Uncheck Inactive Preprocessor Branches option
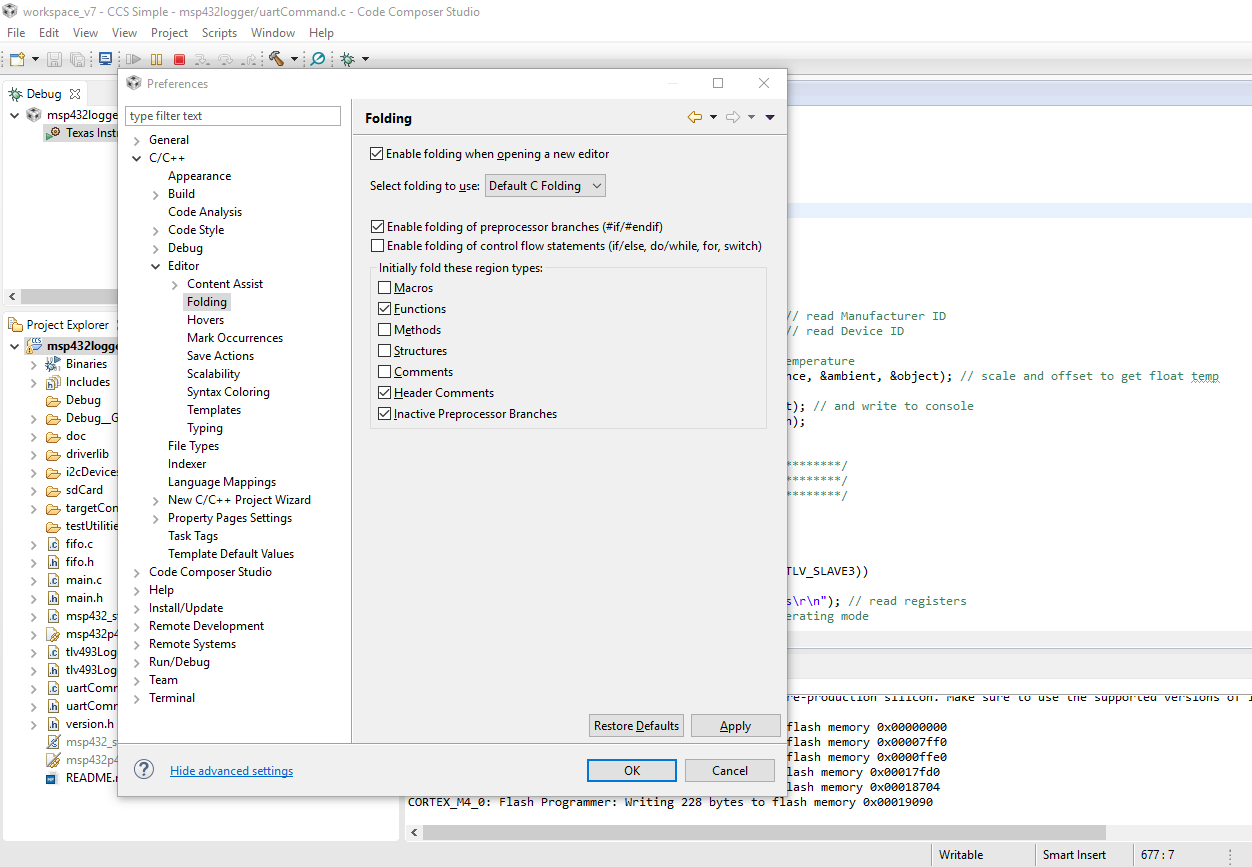The height and width of the screenshot is (867, 1252). pyautogui.click(x=384, y=414)
